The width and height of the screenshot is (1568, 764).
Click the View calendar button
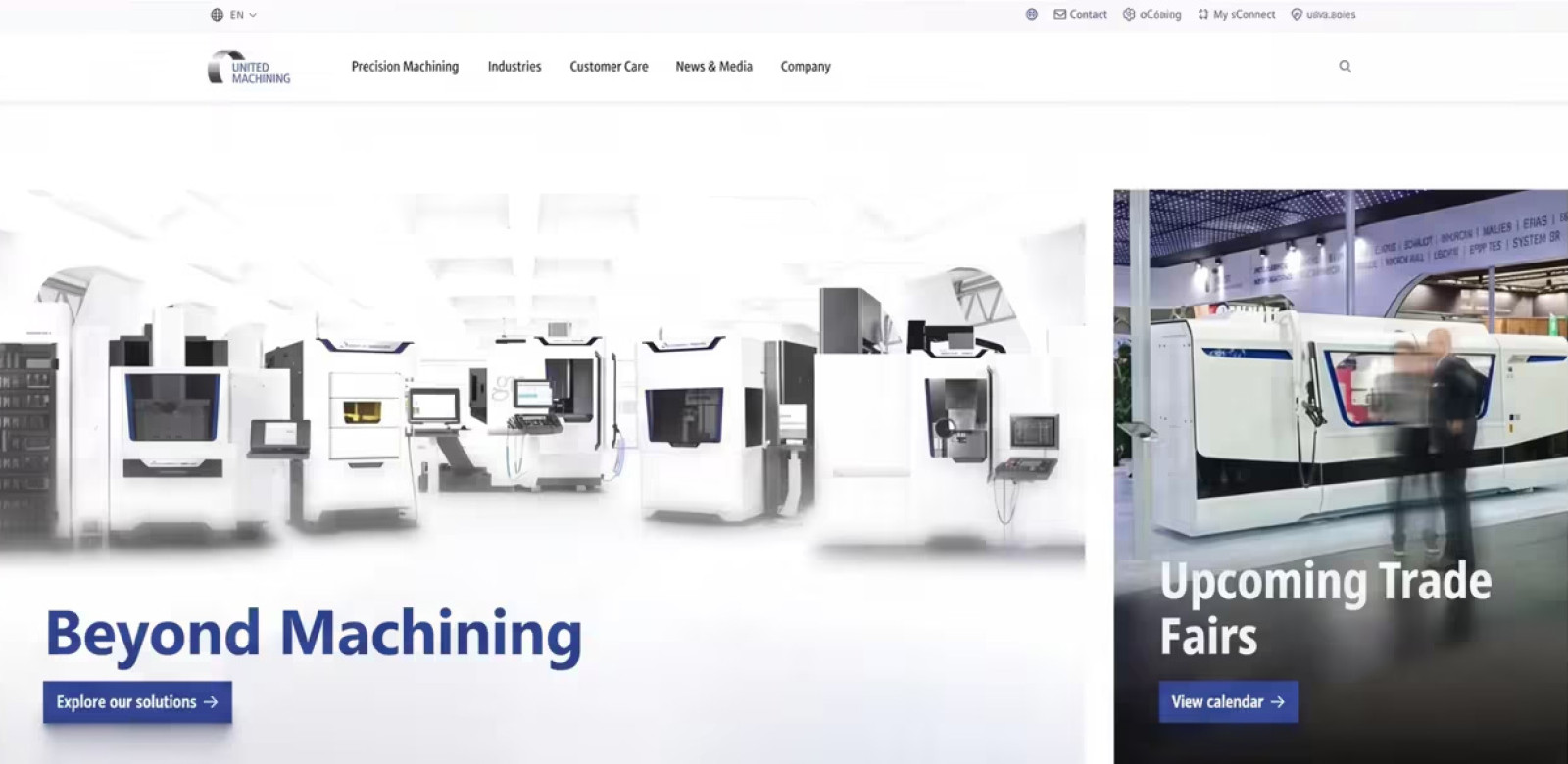(1229, 702)
